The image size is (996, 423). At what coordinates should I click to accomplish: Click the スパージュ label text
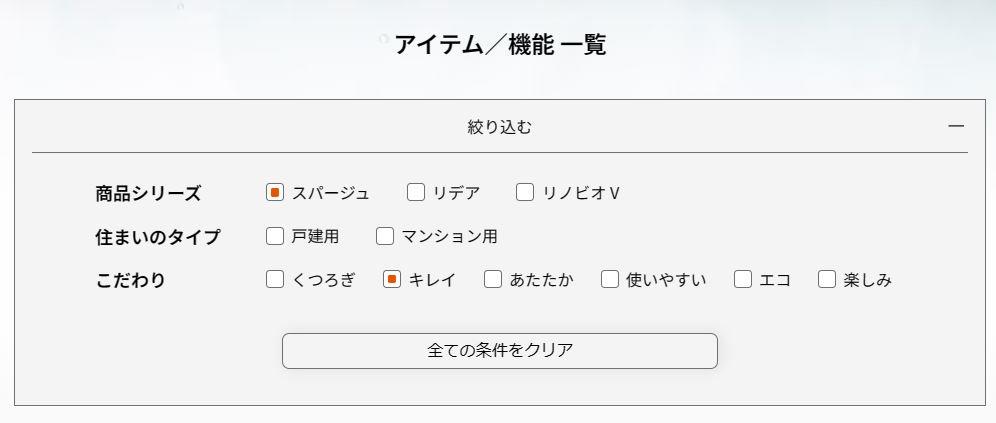click(331, 193)
